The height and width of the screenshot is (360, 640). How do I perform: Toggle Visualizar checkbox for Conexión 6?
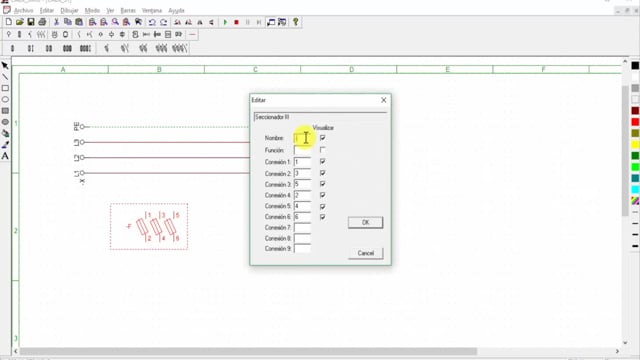pos(322,217)
